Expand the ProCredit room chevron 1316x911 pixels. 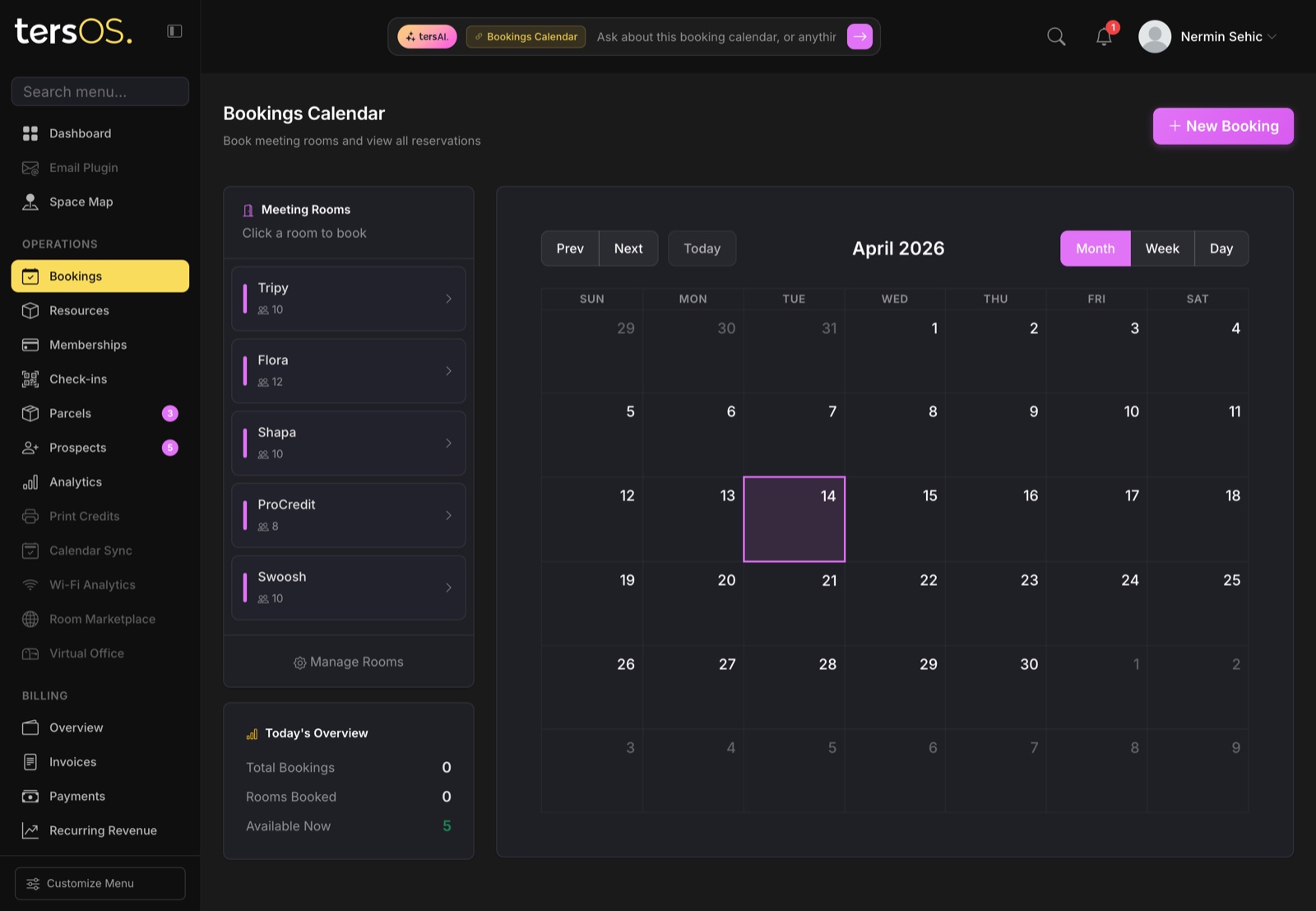[x=449, y=515]
